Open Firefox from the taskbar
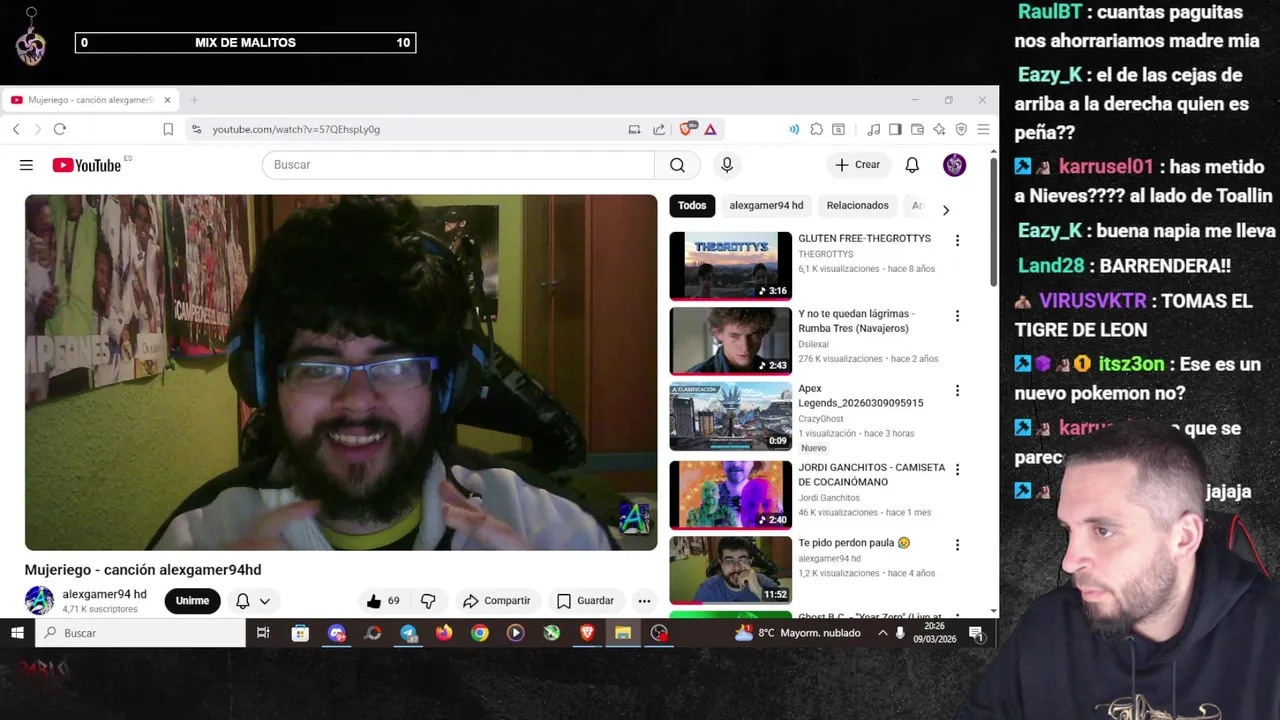1280x720 pixels. click(444, 633)
